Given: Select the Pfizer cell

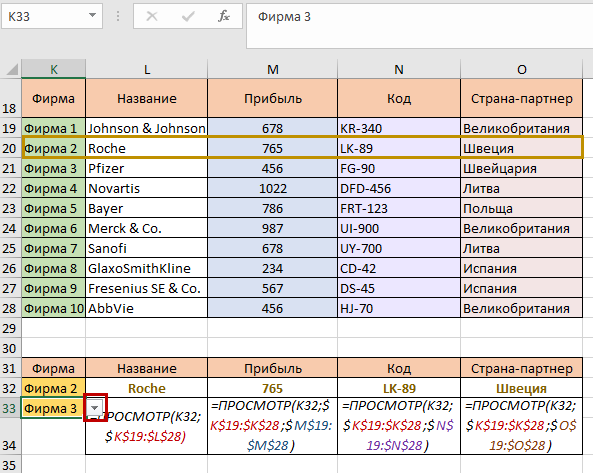Looking at the screenshot, I should pos(147,168).
